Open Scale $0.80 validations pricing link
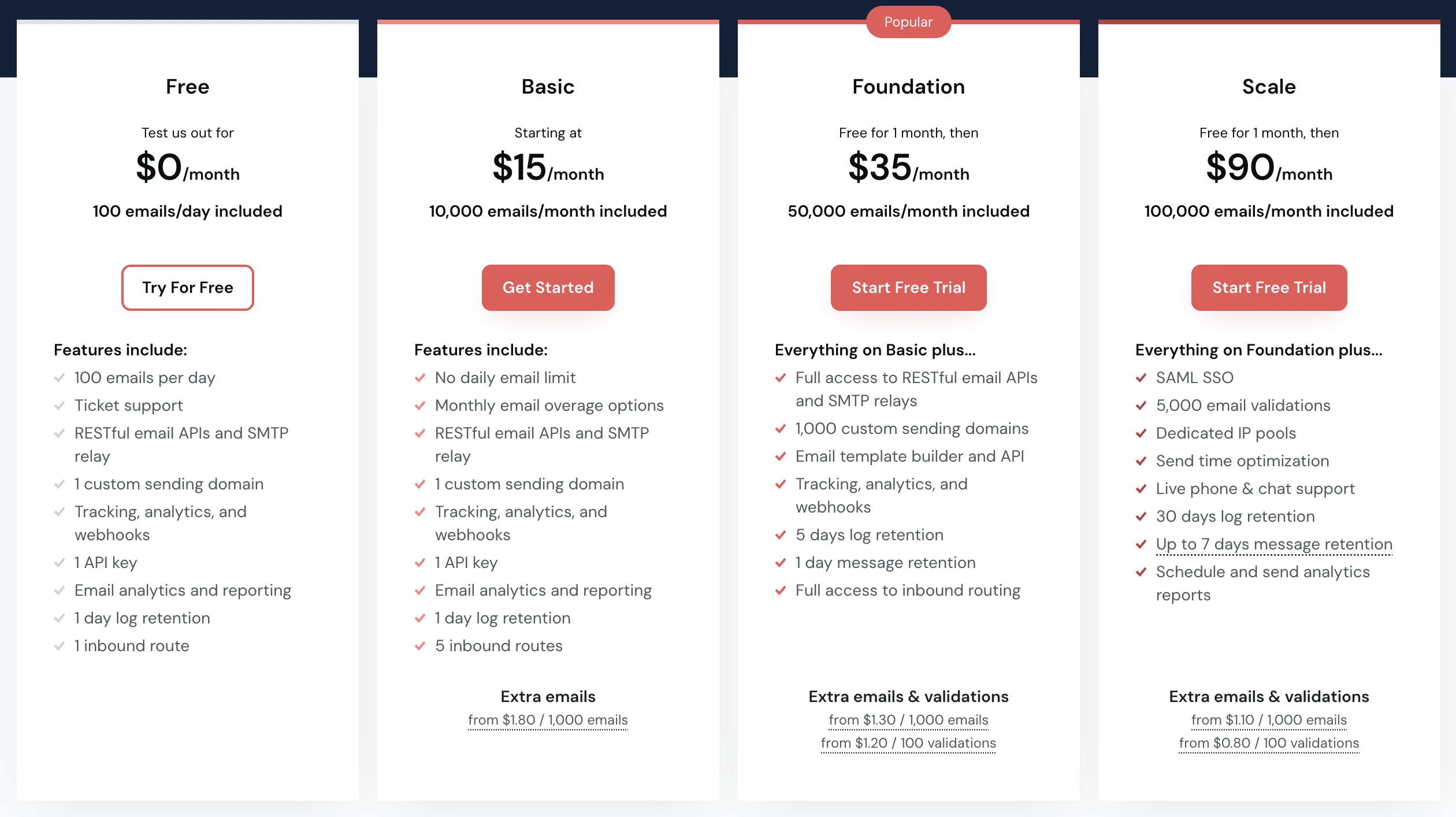 click(1269, 743)
